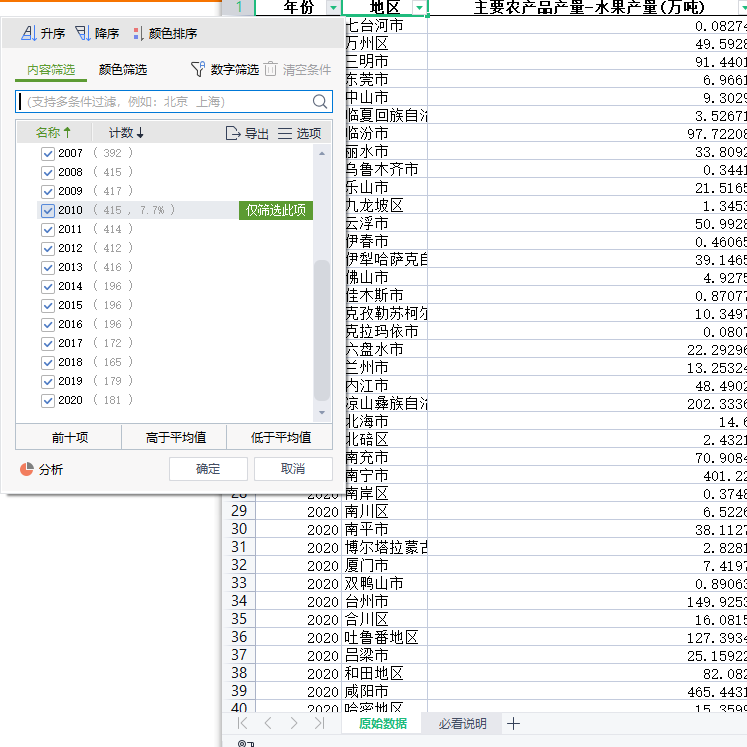Go to last sheet navigation arrow
The height and width of the screenshot is (747, 747).
[x=319, y=723]
